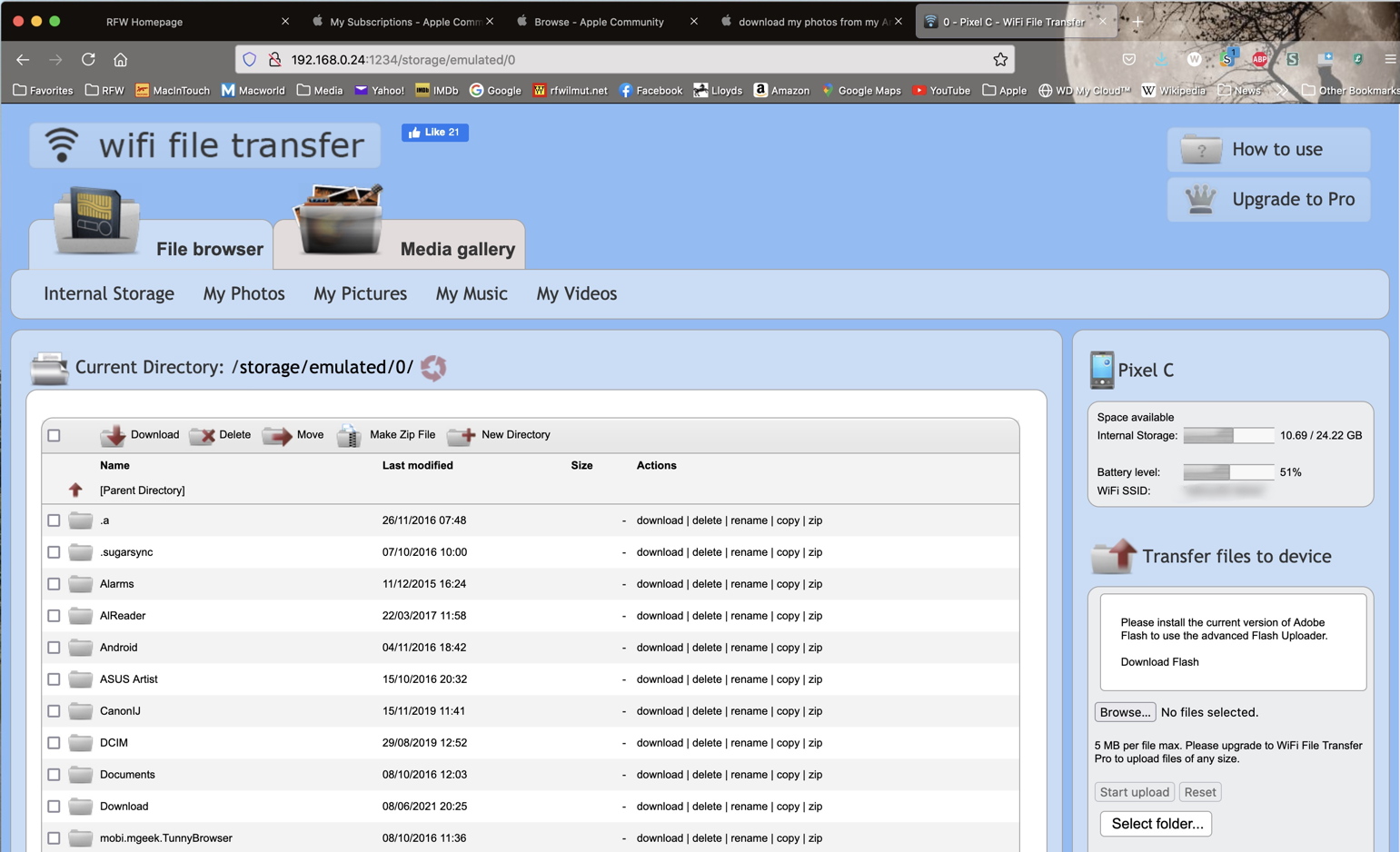This screenshot has width=1400, height=852.
Task: Open the News bookmarks folder
Action: [1239, 91]
